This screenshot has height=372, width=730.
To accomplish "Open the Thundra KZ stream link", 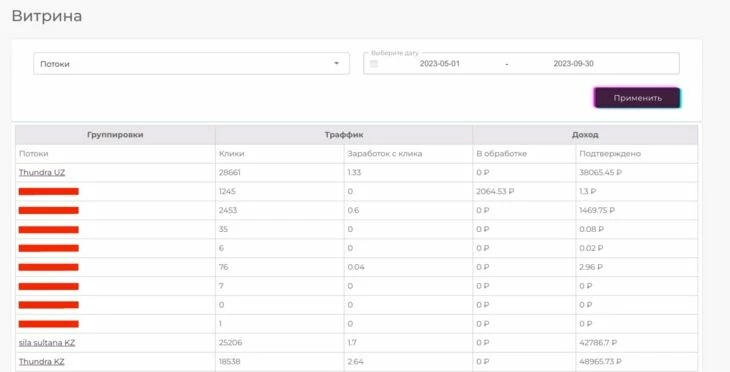I will pyautogui.click(x=41, y=361).
